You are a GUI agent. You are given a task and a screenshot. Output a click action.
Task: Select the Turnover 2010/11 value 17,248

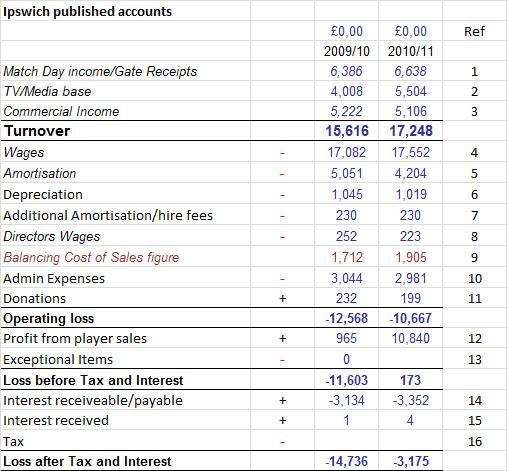point(411,131)
